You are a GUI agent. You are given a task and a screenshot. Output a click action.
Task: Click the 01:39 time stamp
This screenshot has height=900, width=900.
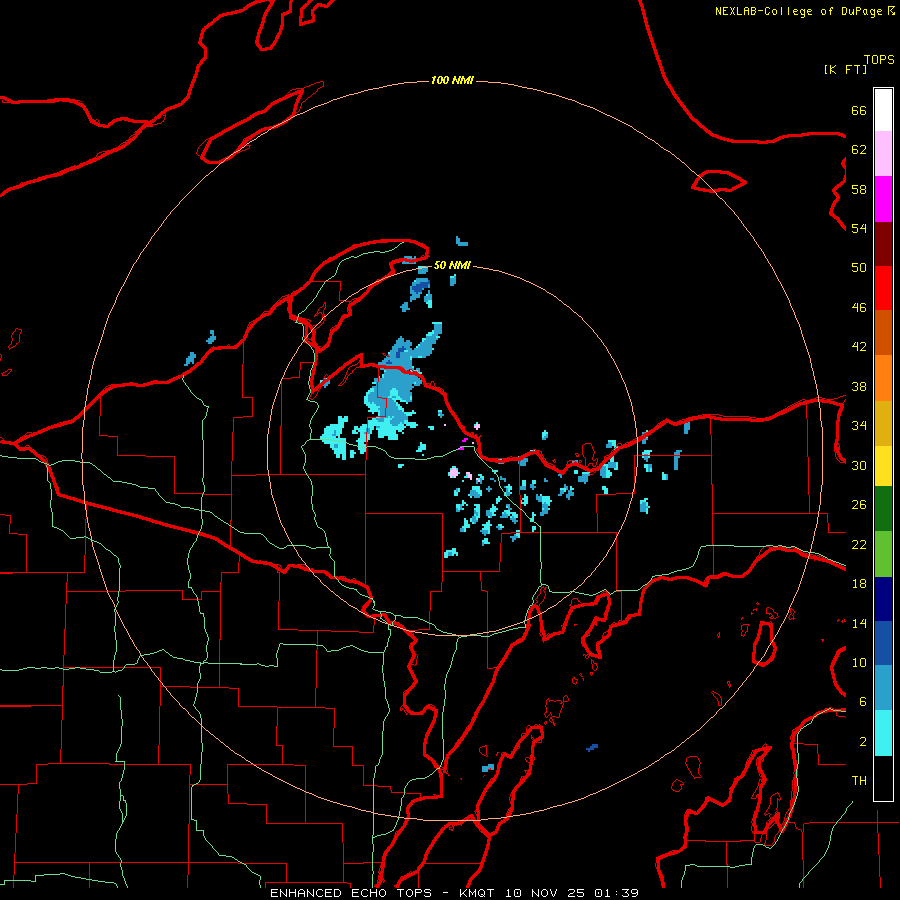click(616, 893)
